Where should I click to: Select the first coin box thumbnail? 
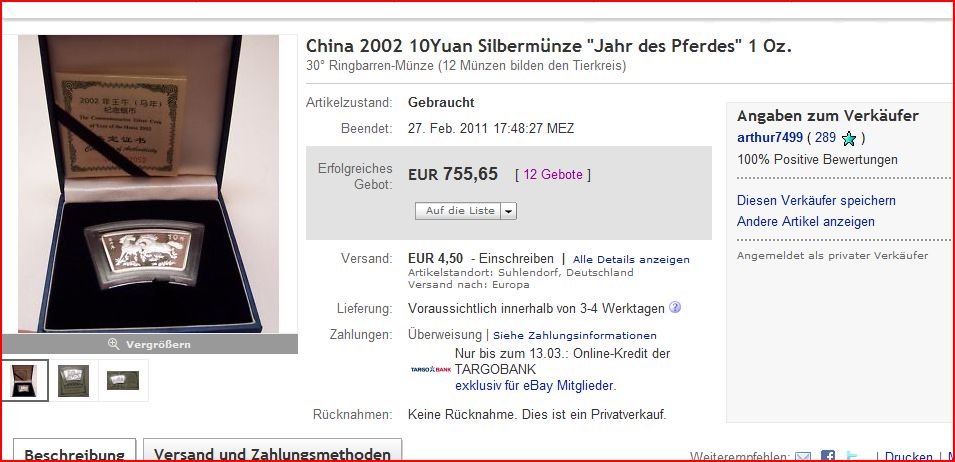point(25,380)
